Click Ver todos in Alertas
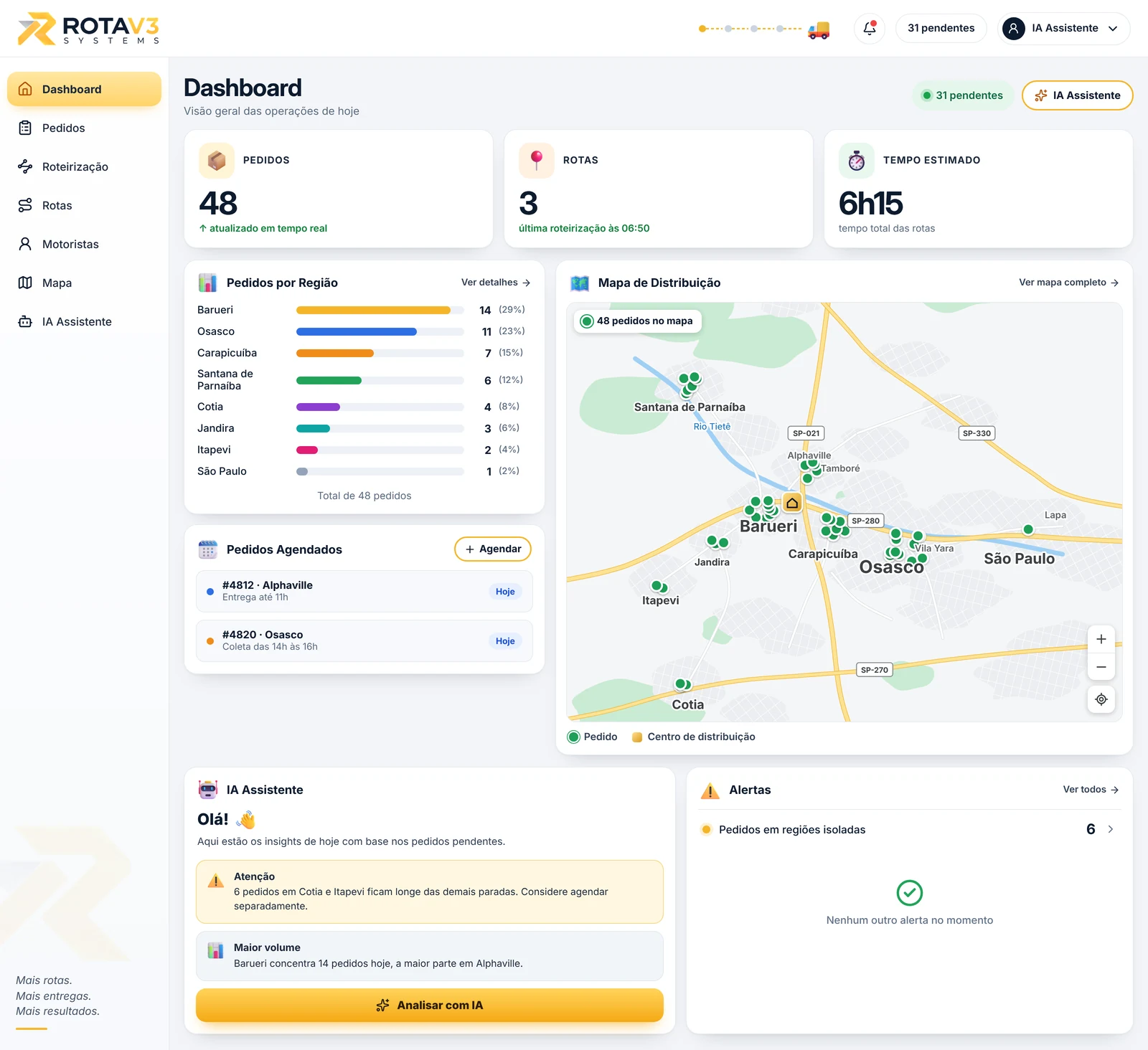Screen dimensions: 1148x1050 1091,790
